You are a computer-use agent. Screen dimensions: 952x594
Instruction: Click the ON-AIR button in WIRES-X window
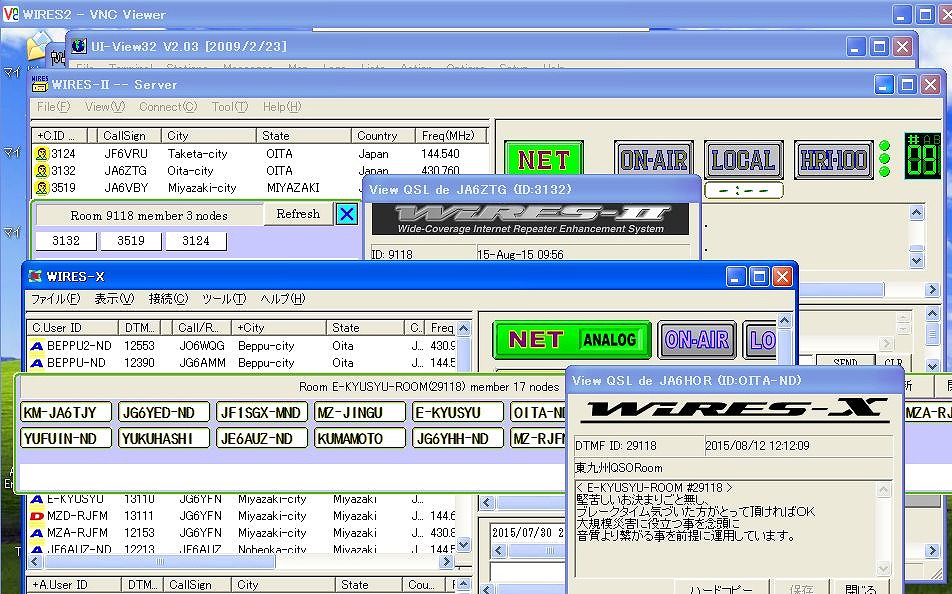(x=696, y=340)
